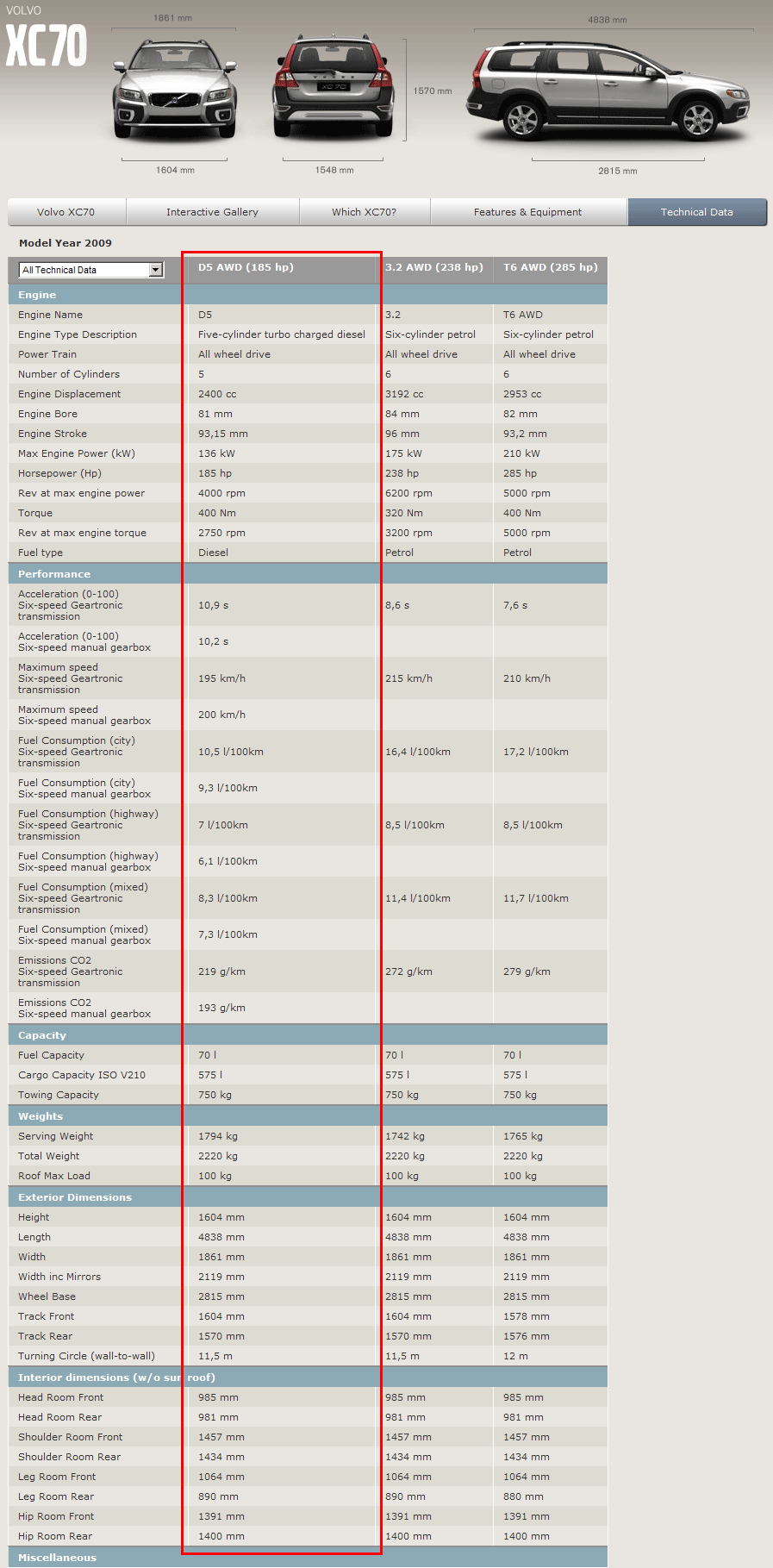Click the 10,9 s acceleration value
This screenshot has height=1568, width=773.
pyautogui.click(x=213, y=605)
